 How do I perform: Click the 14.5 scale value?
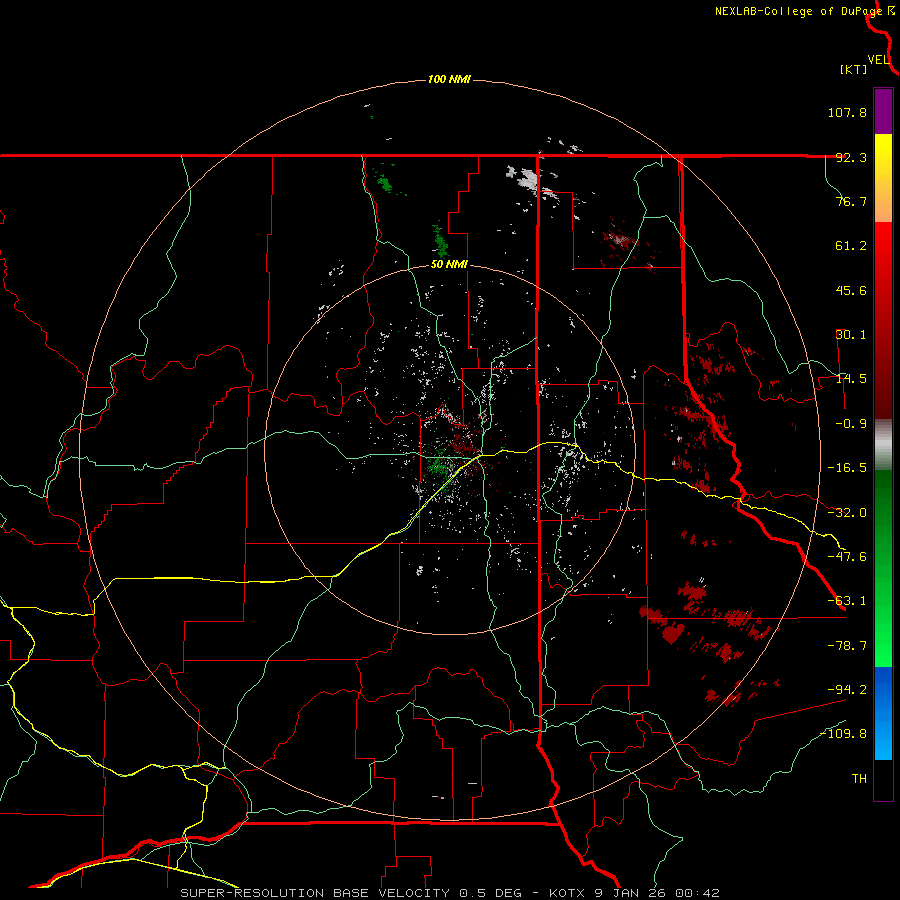[851, 379]
